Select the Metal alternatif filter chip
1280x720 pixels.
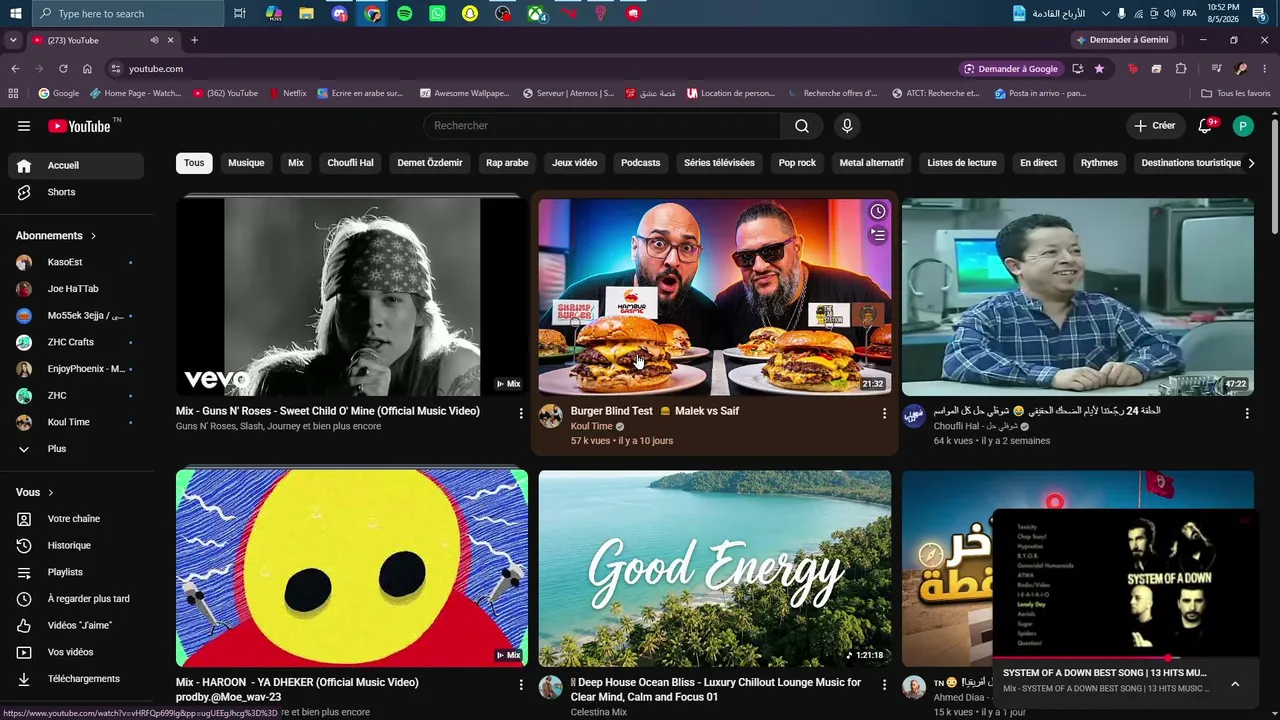tap(871, 163)
